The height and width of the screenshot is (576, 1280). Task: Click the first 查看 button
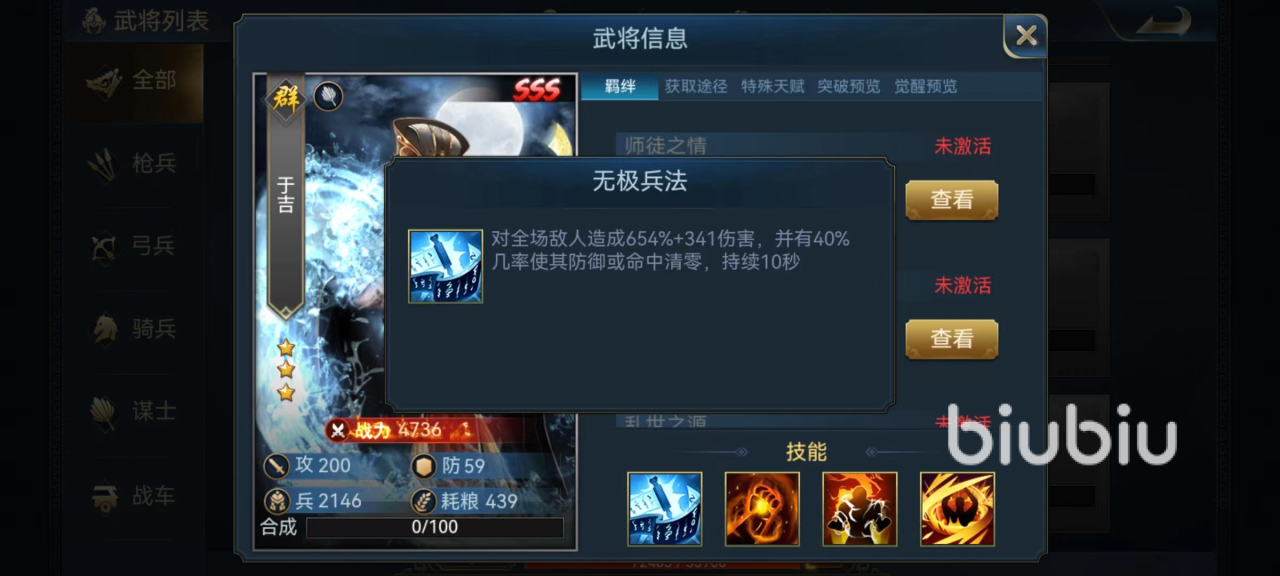point(952,200)
